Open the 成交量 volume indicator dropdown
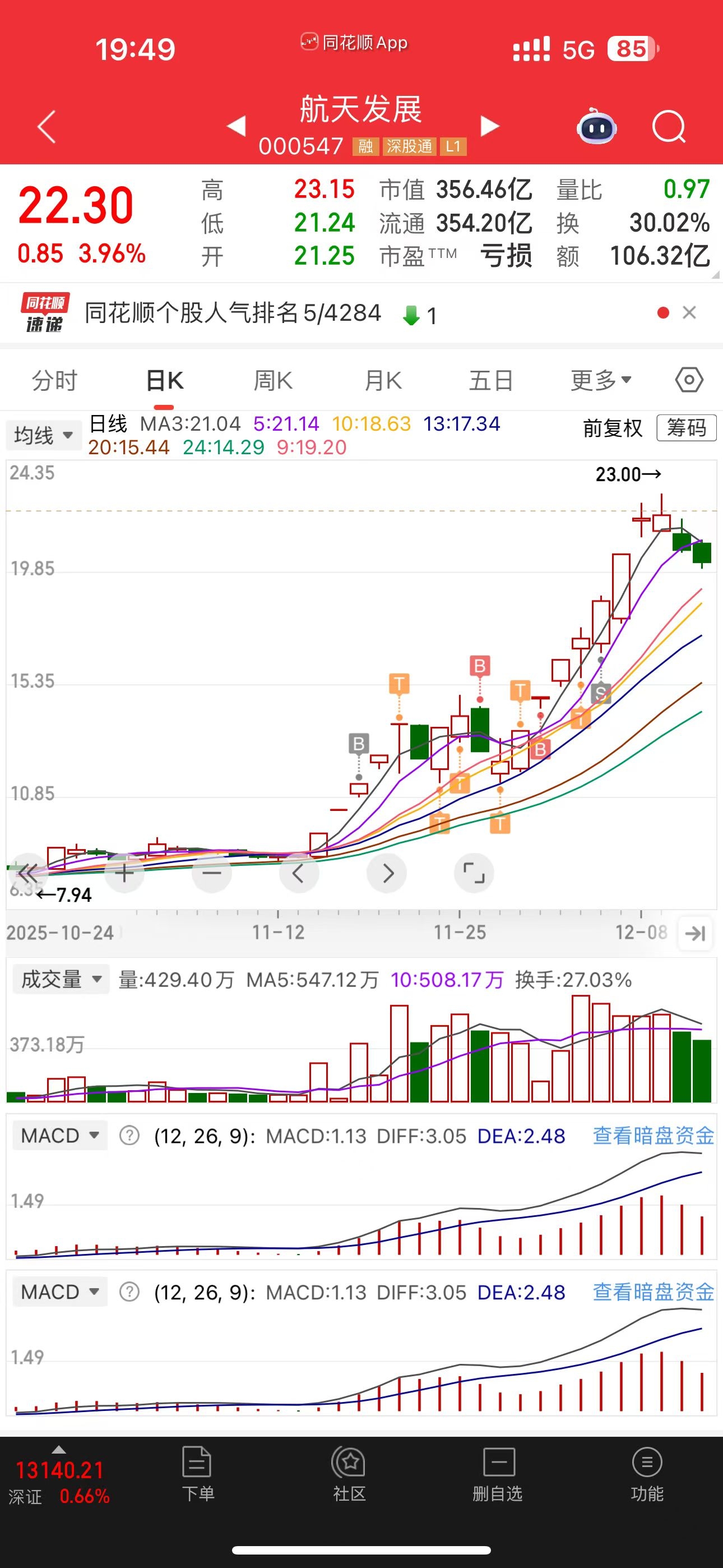Viewport: 723px width, 1568px height. pyautogui.click(x=61, y=979)
